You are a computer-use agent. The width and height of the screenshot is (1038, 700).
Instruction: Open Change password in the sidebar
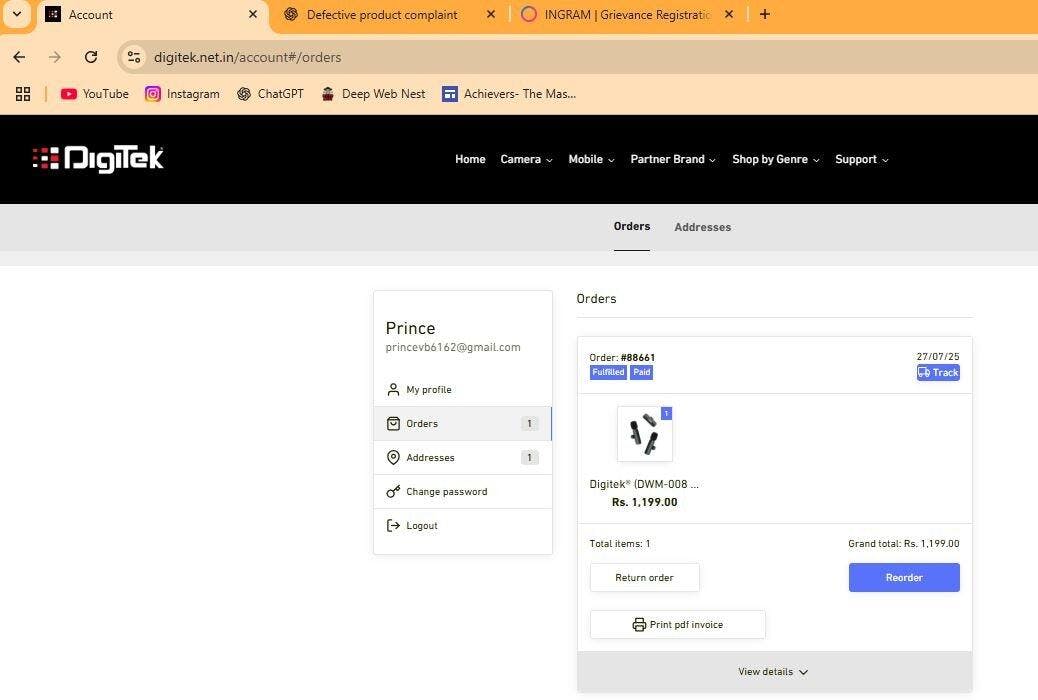point(463,491)
